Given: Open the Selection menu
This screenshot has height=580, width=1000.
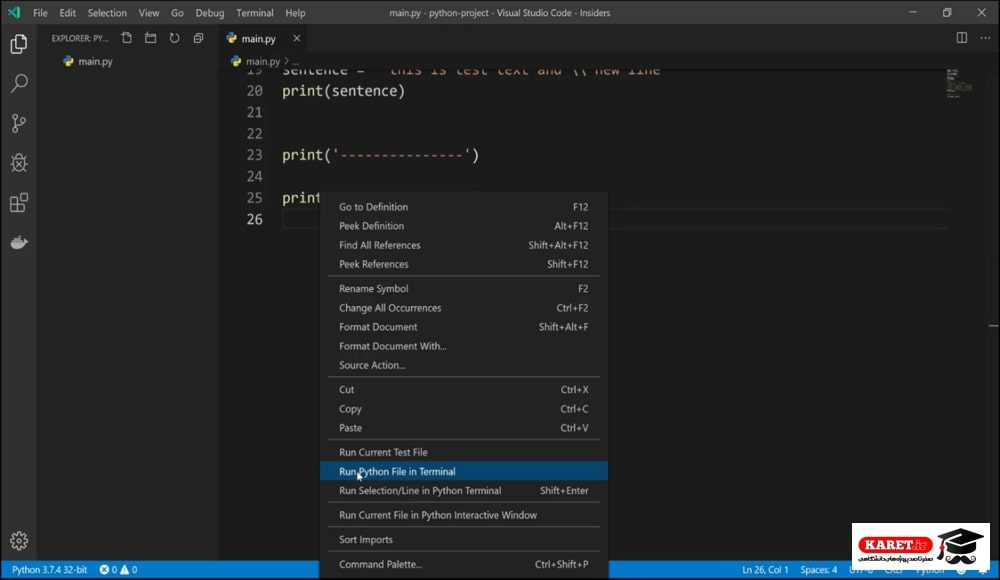Looking at the screenshot, I should 107,13.
